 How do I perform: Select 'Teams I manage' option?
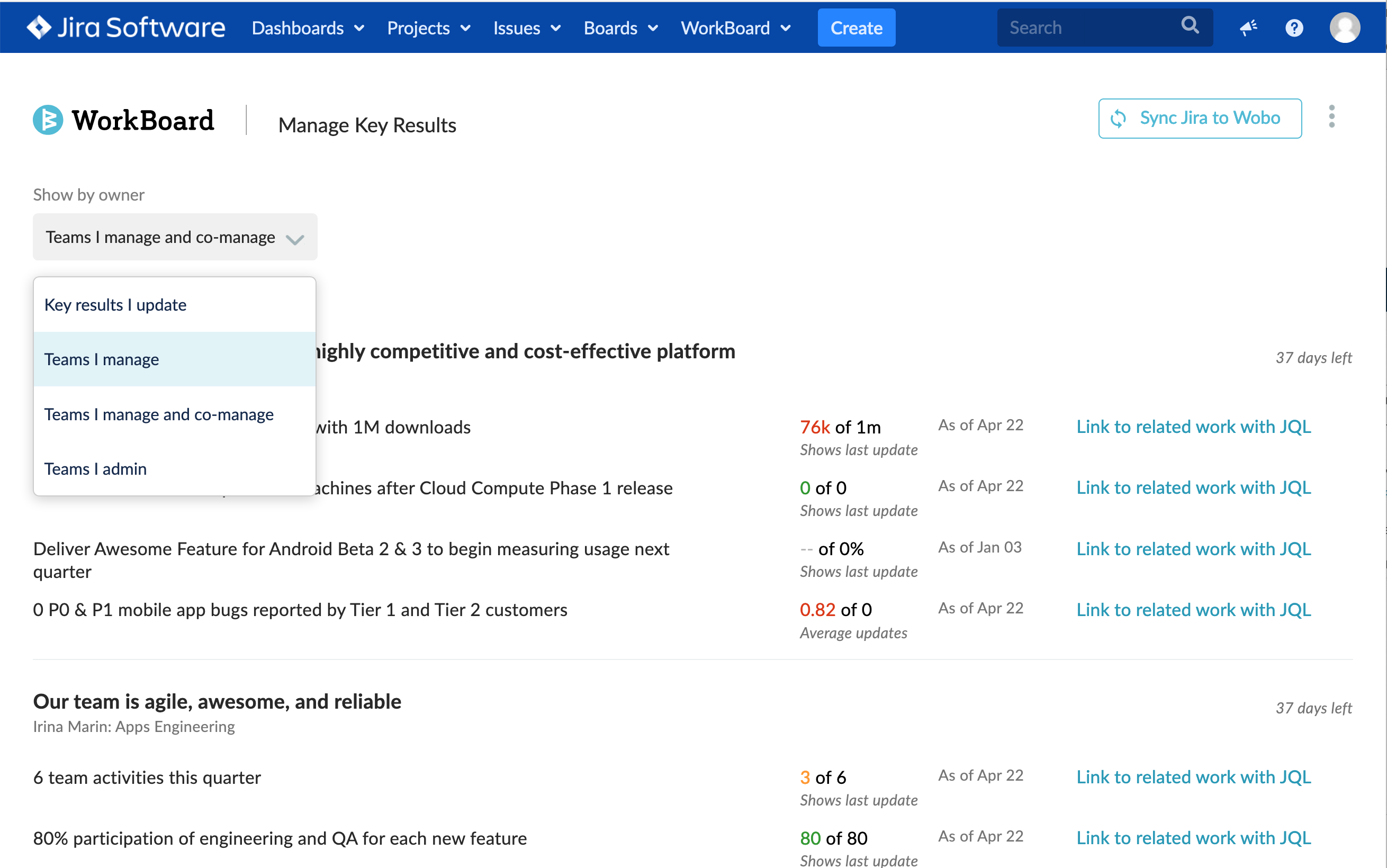pos(175,359)
